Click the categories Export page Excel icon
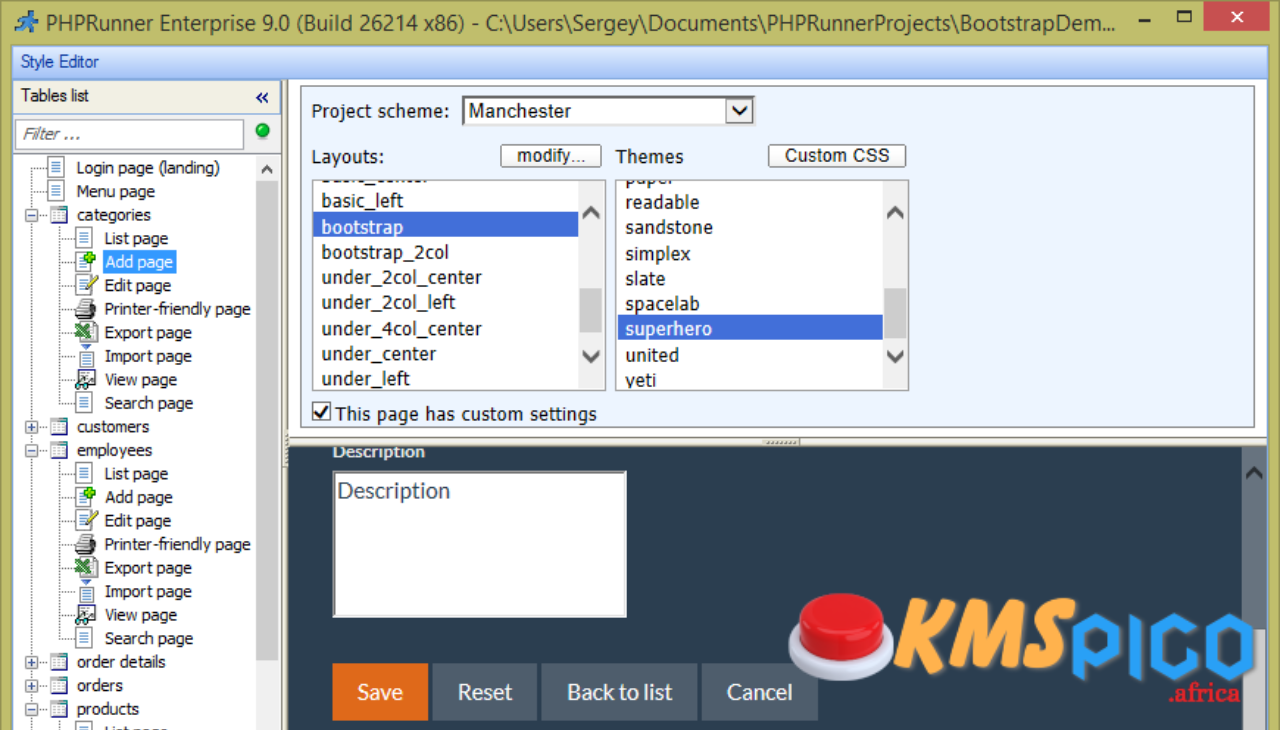1280x730 pixels. (86, 332)
